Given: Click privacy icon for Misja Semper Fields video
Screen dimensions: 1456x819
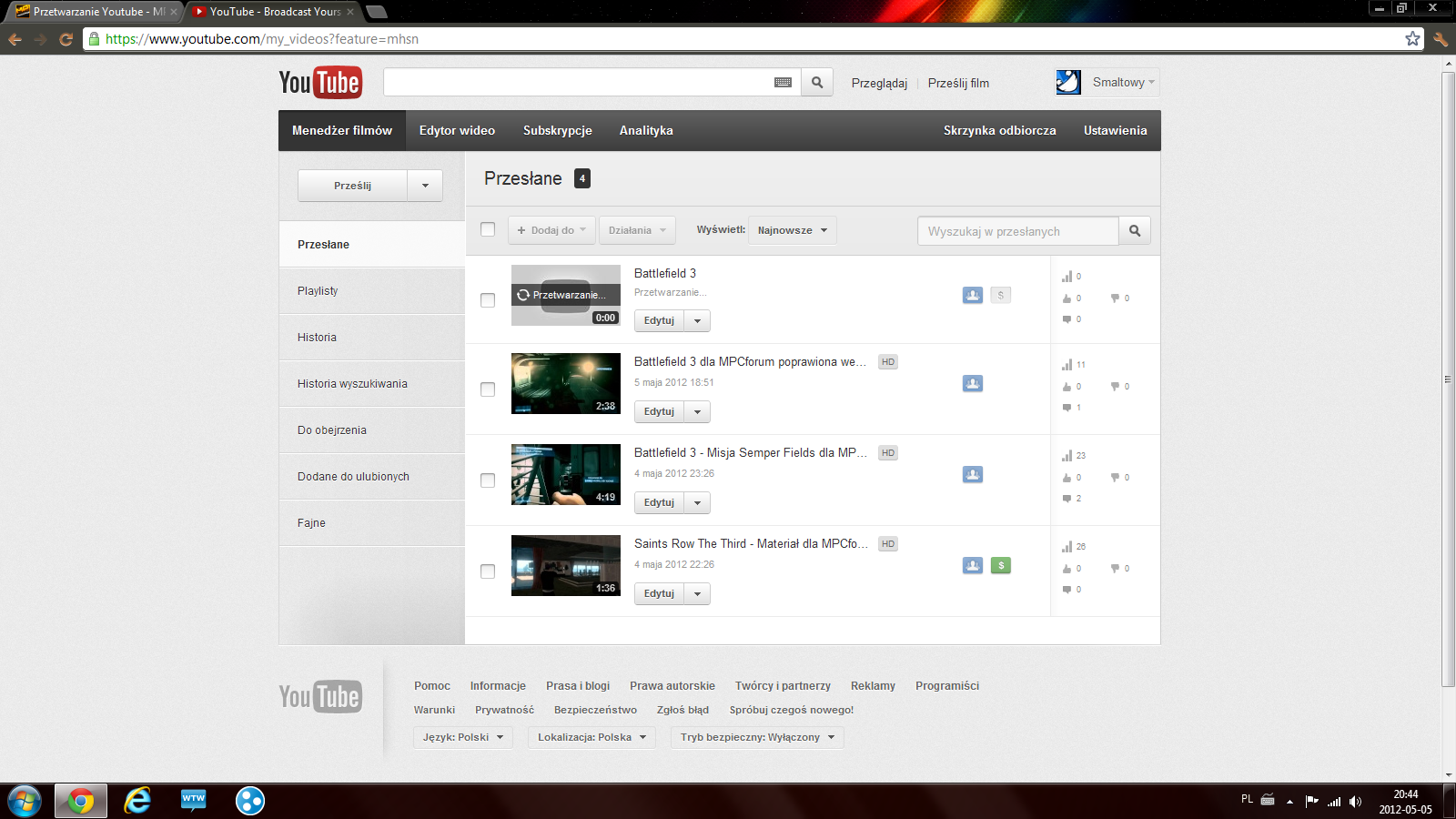Looking at the screenshot, I should click(973, 474).
